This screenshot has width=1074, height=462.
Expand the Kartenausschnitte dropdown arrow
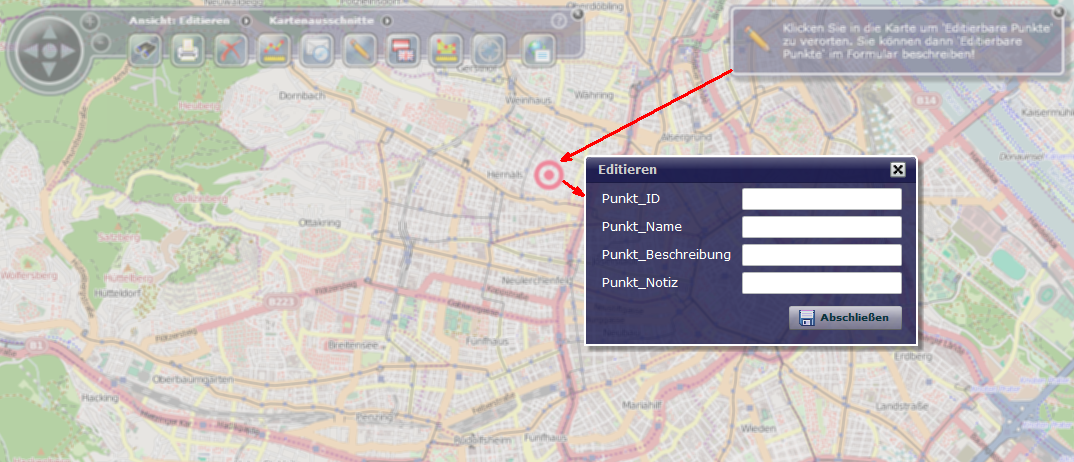coord(386,20)
